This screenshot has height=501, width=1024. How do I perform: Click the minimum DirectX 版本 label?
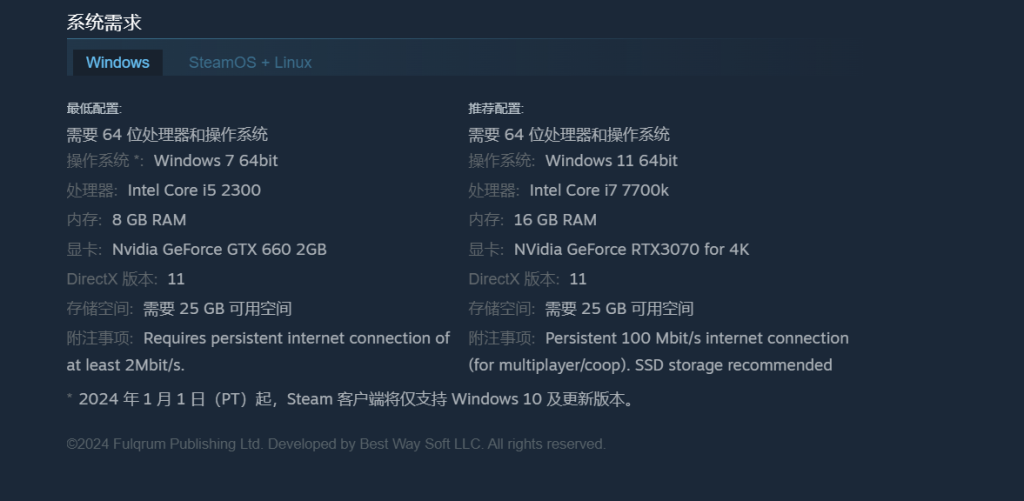click(x=112, y=280)
